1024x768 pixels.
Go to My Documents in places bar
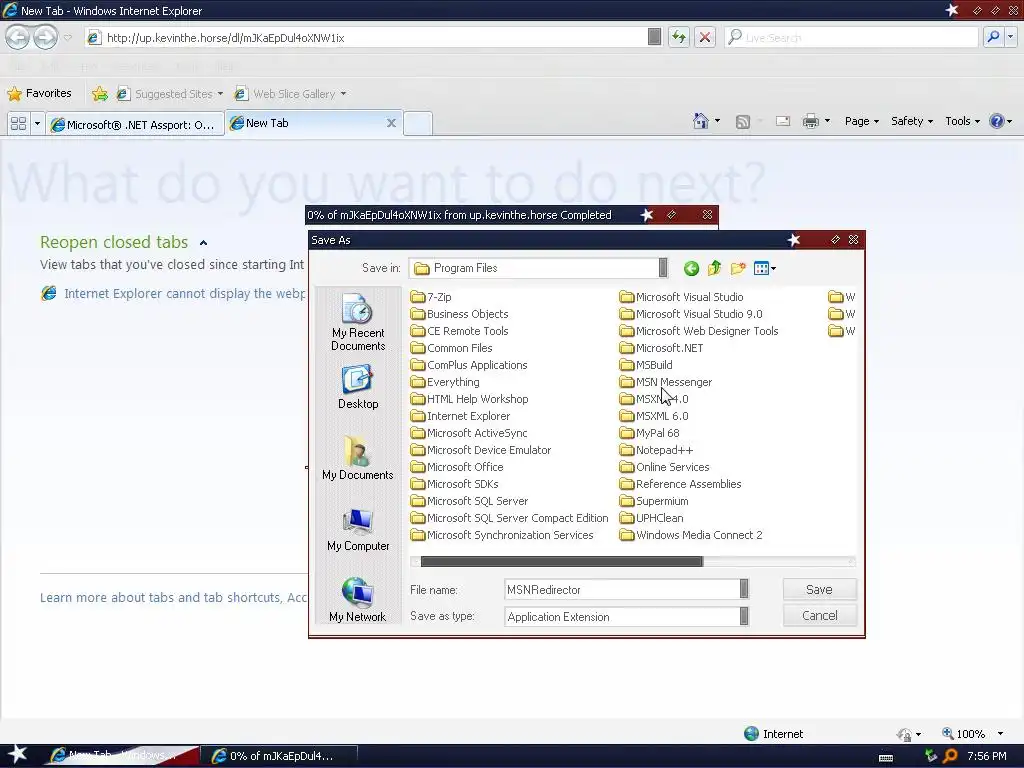[358, 458]
